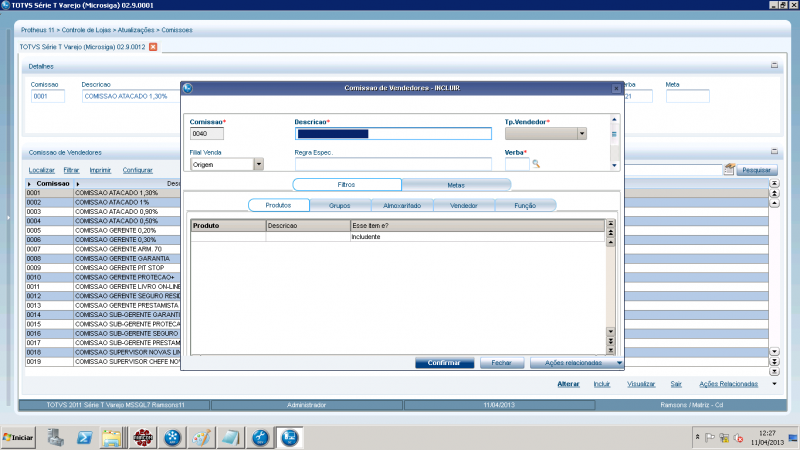Open the Filial Venda Origem dropdown
The width and height of the screenshot is (800, 450).
coord(259,164)
